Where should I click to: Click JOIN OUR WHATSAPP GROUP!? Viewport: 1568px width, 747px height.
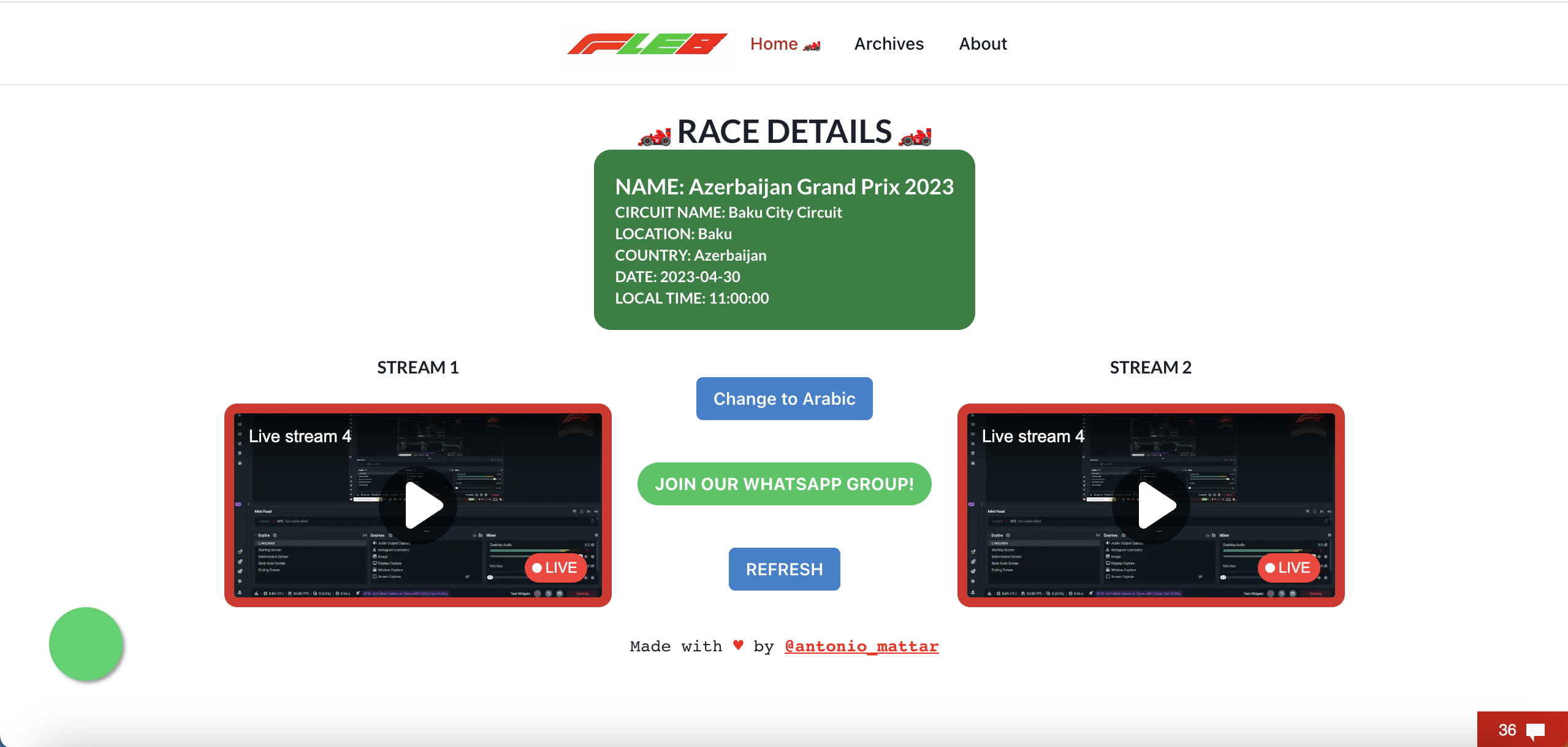pyautogui.click(x=784, y=483)
